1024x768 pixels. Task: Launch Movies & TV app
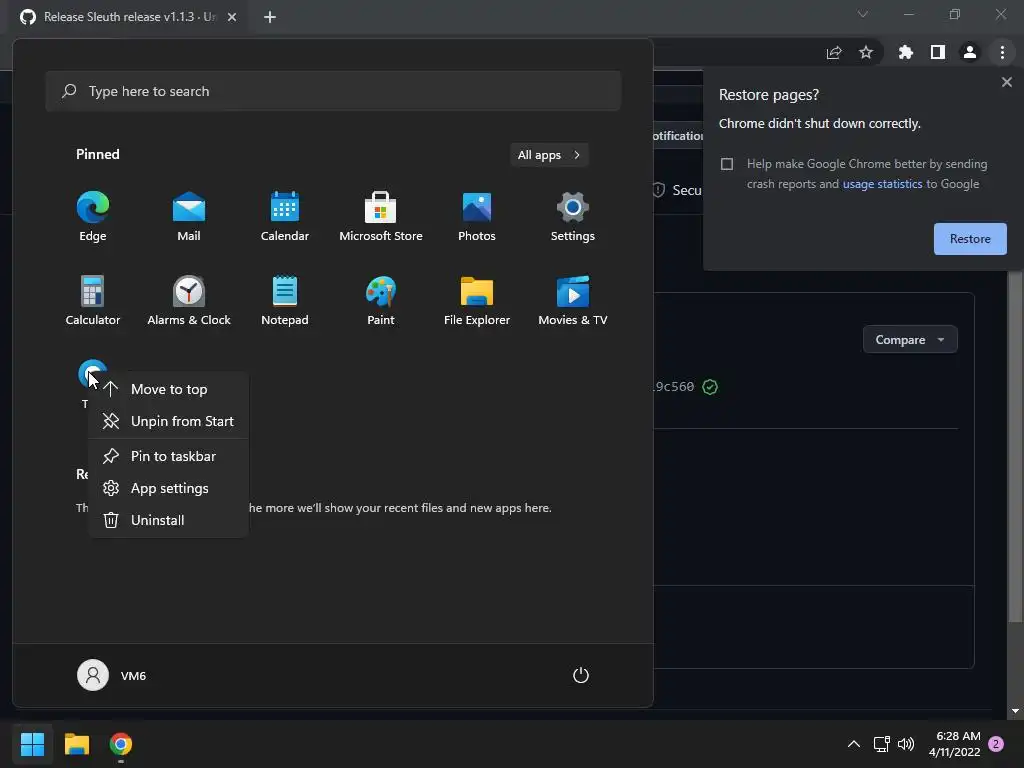(x=573, y=301)
